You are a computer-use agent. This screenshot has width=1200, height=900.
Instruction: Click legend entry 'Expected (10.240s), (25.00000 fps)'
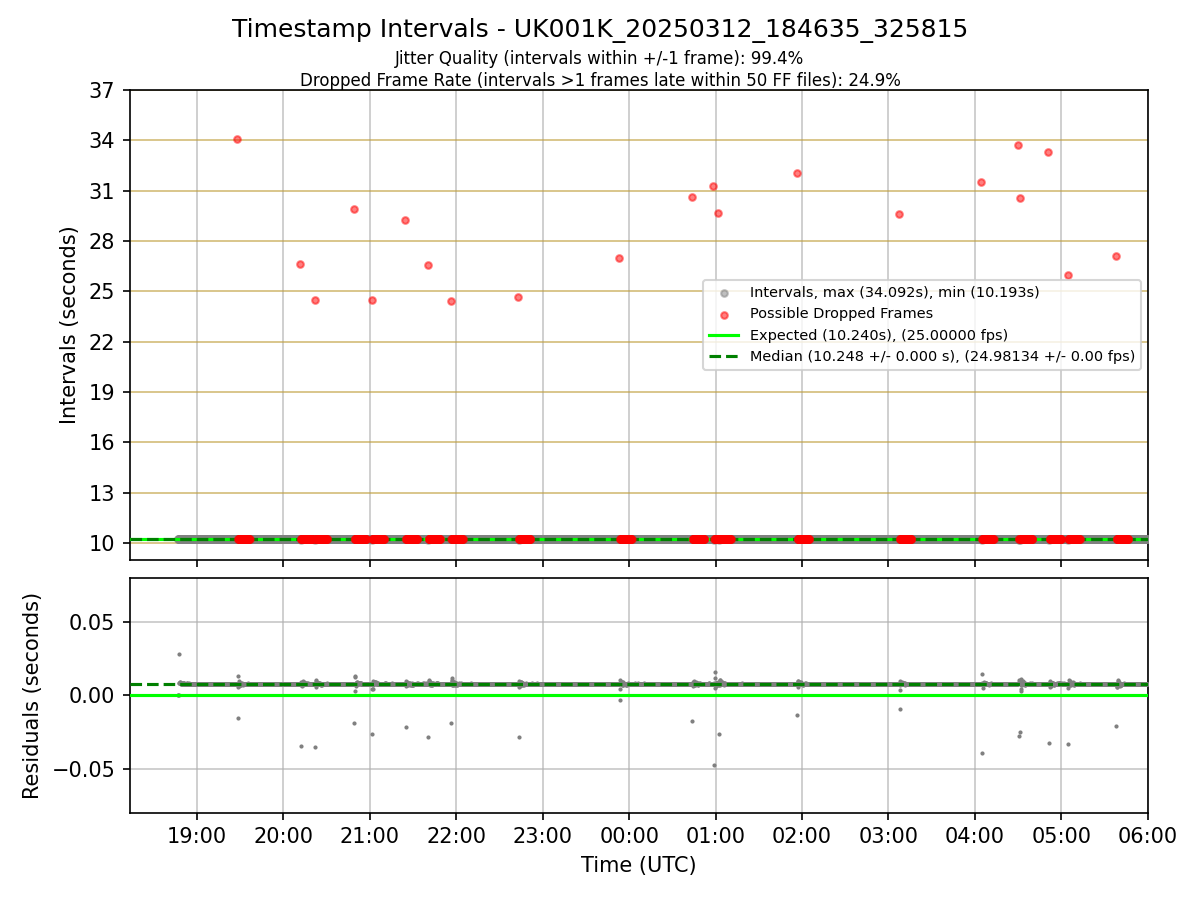point(879,334)
